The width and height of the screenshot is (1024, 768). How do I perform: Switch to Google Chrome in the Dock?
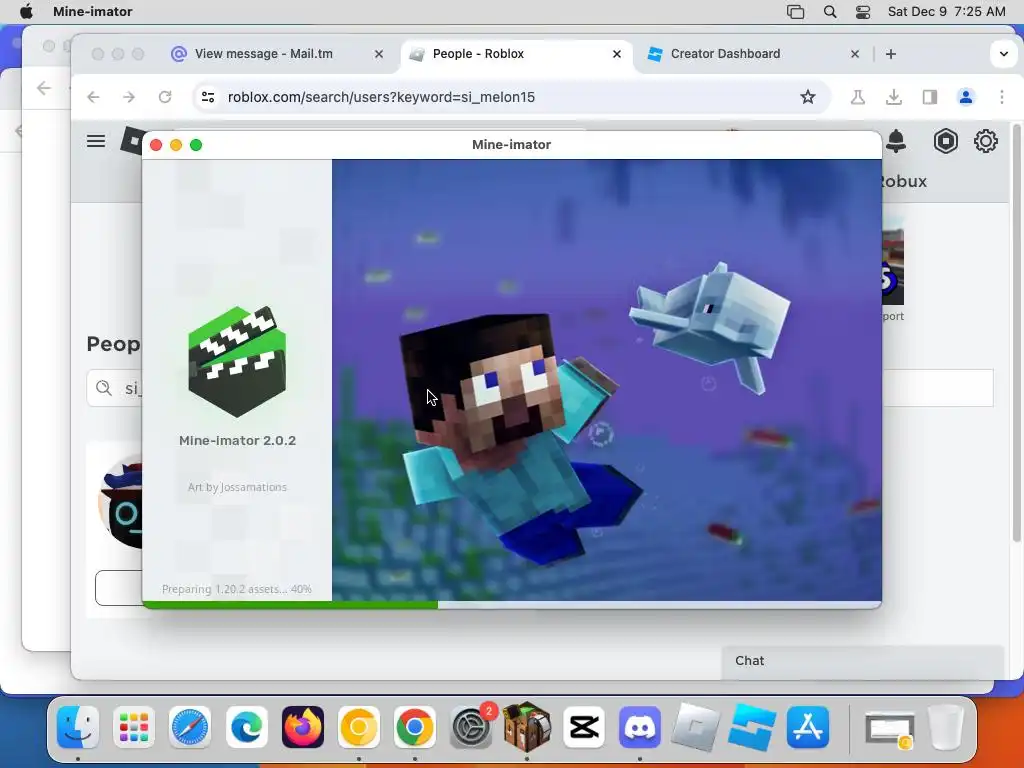[x=415, y=727]
